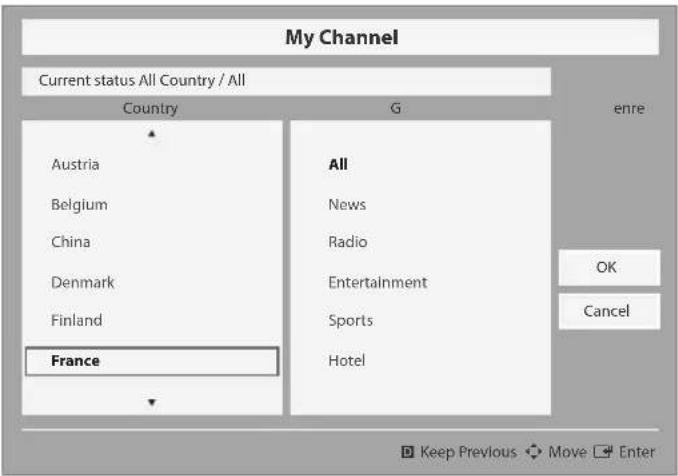Viewport: 678px width, 476px height.
Task: Pick the Sports genre
Action: tap(350, 321)
